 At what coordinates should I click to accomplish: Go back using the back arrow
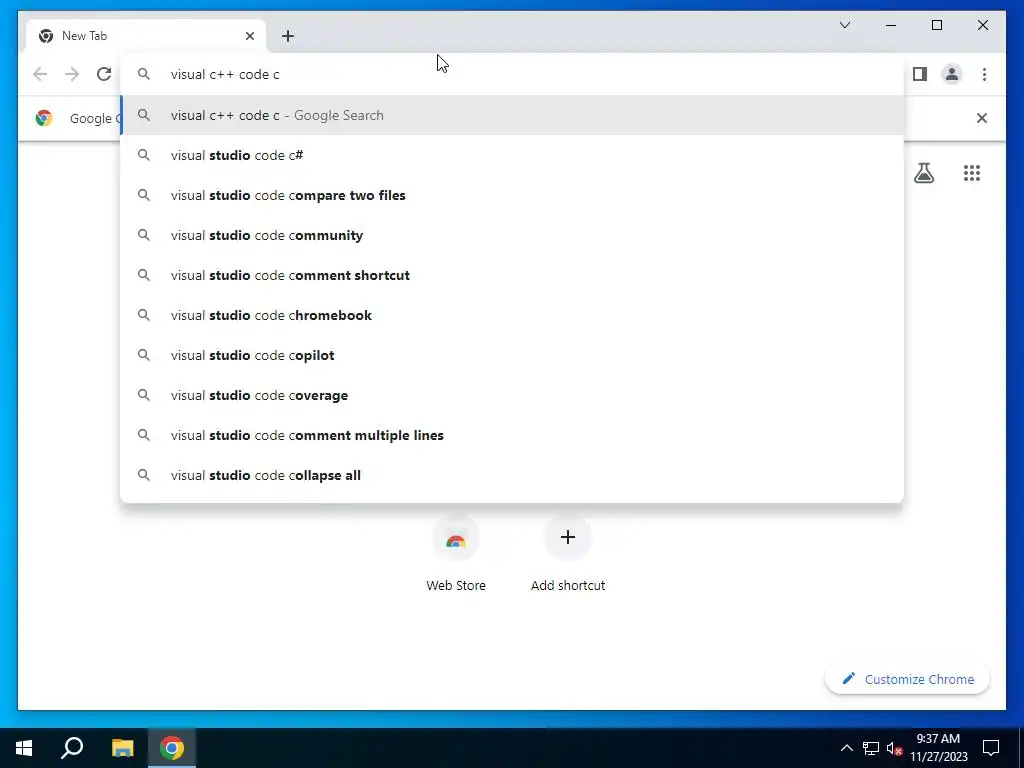[40, 74]
